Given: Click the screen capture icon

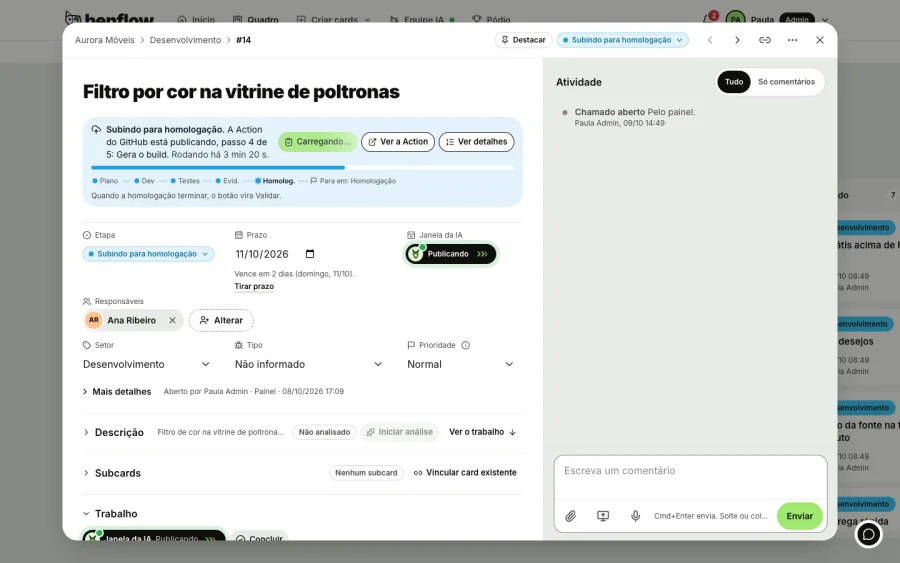Looking at the screenshot, I should pyautogui.click(x=603, y=516).
